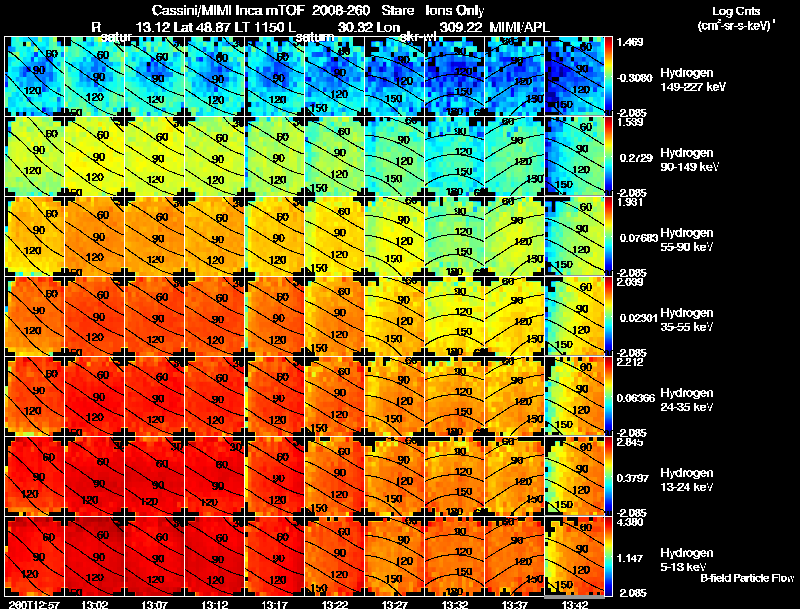Click the '2.212' colorbar maximum value
This screenshot has width=800, height=609.
(630, 362)
